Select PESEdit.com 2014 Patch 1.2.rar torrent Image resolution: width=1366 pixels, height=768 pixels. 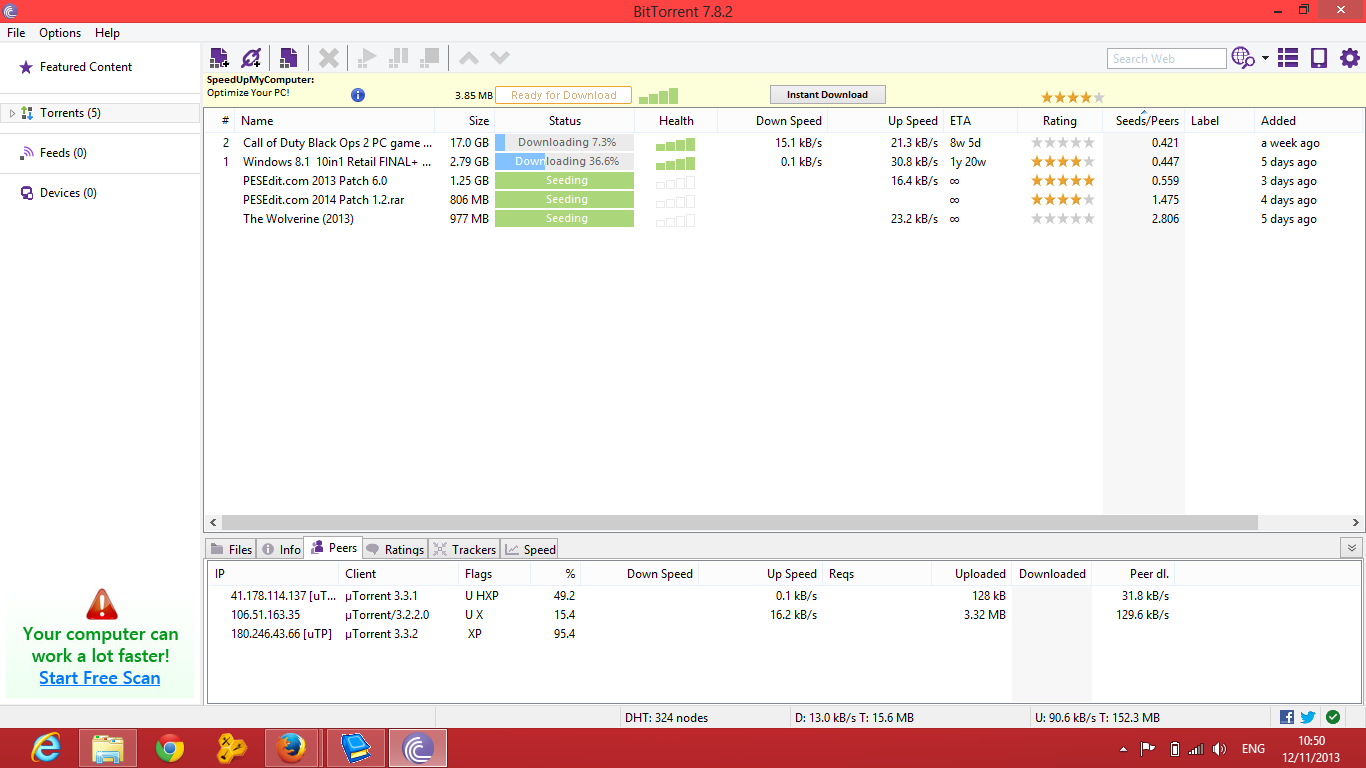(323, 200)
